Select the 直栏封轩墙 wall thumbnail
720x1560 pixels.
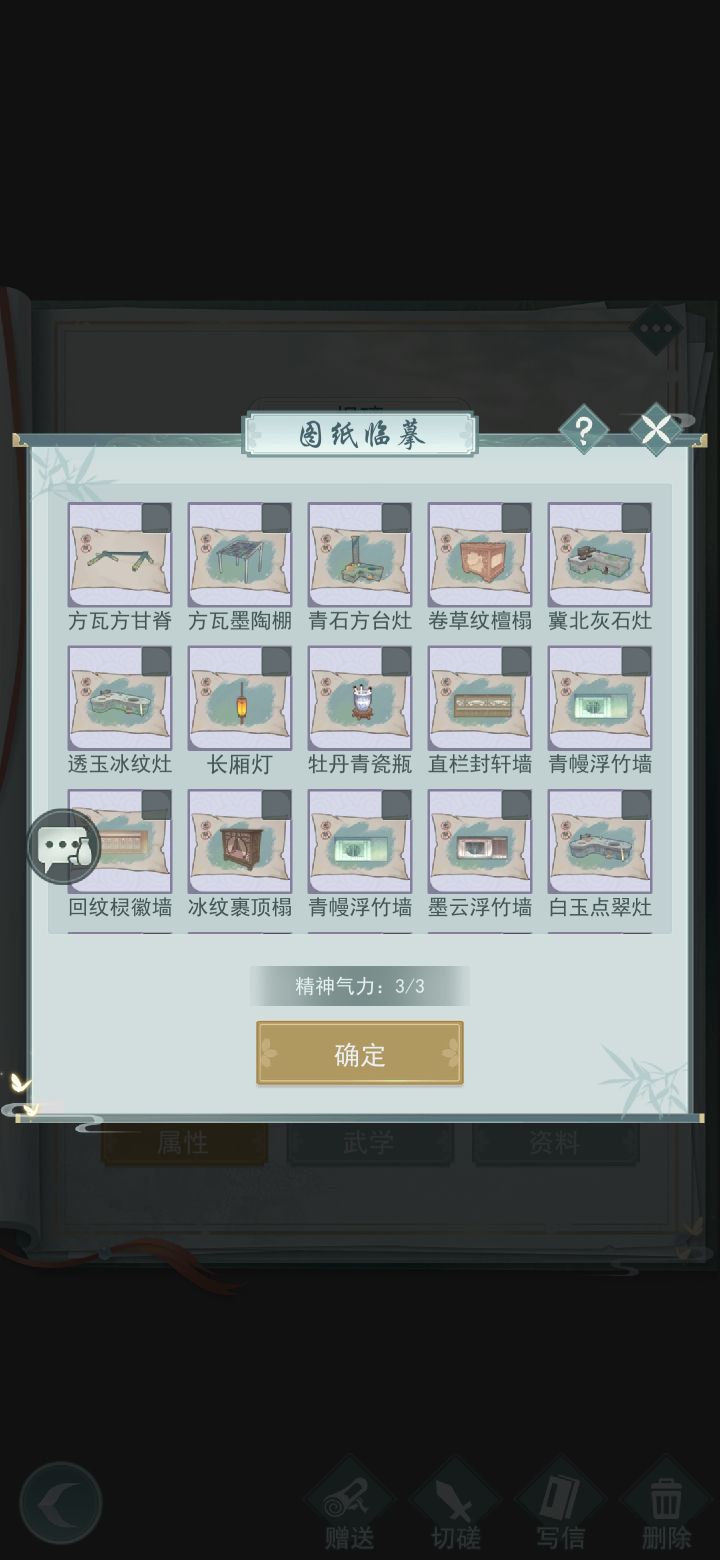pos(480,698)
